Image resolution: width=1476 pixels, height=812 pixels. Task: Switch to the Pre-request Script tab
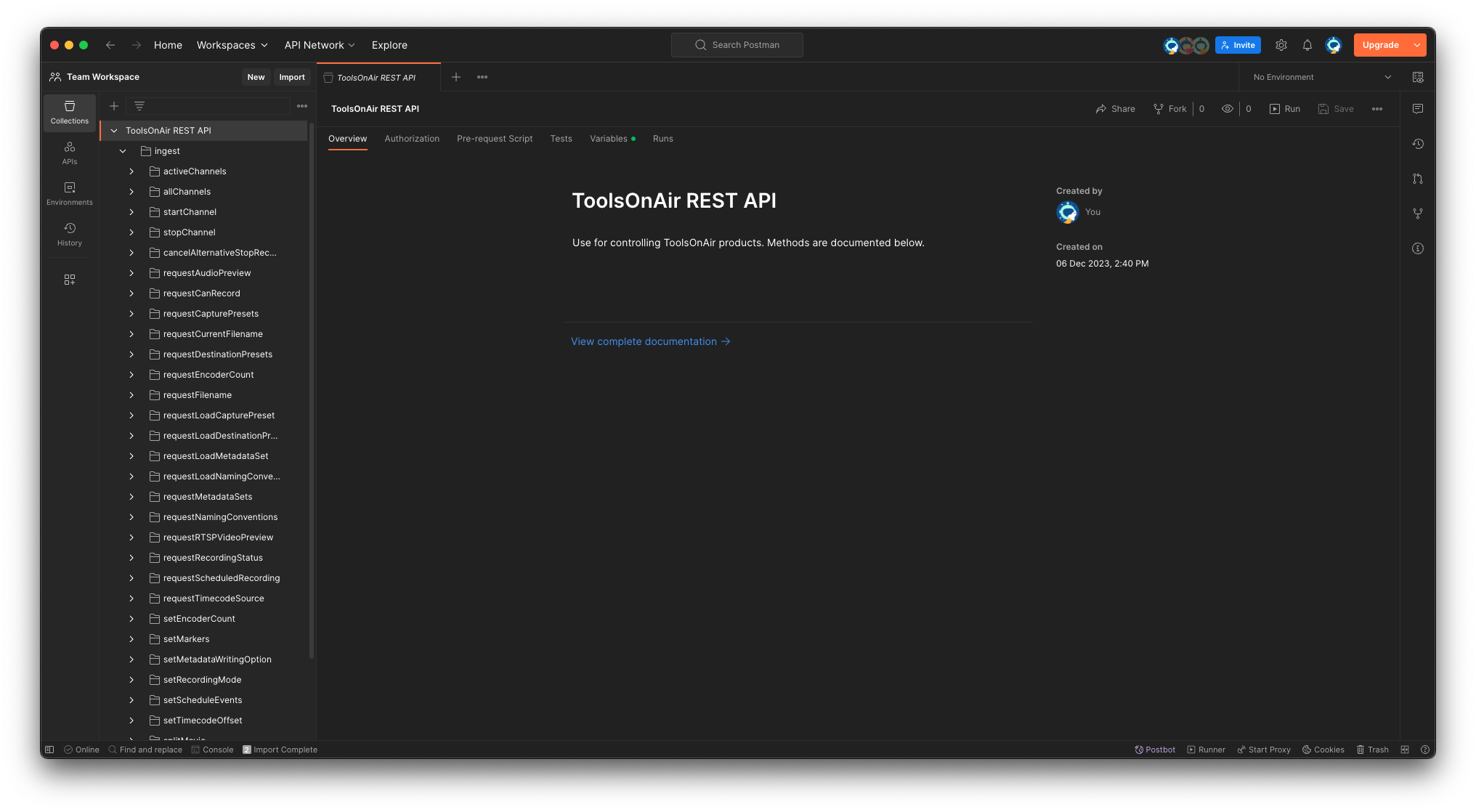point(495,139)
